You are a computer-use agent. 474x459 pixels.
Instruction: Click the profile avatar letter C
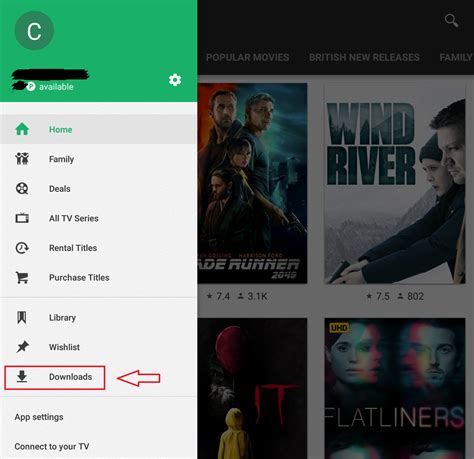(34, 31)
